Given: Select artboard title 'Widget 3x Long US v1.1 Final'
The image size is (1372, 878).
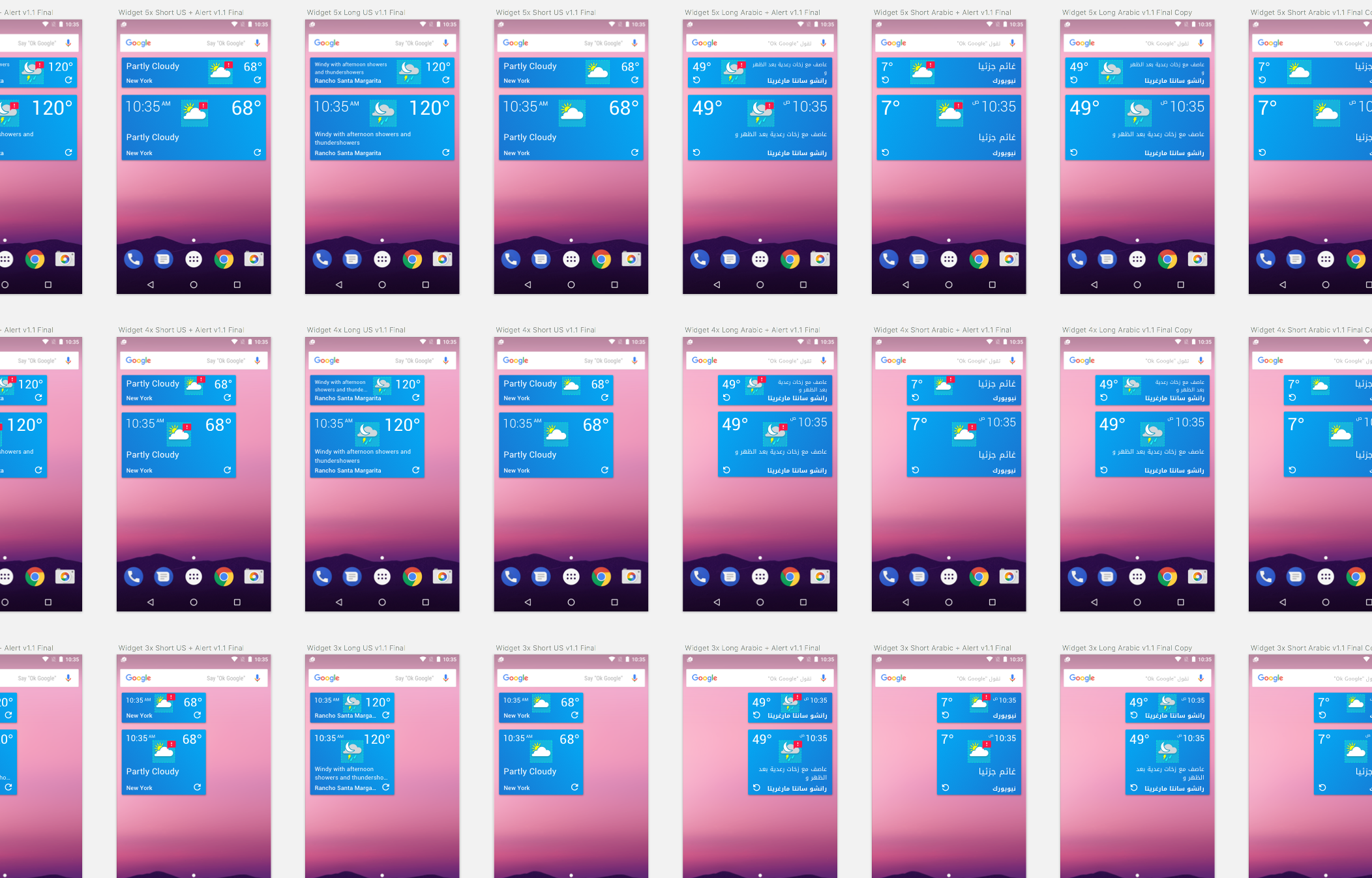Looking at the screenshot, I should pos(355,648).
